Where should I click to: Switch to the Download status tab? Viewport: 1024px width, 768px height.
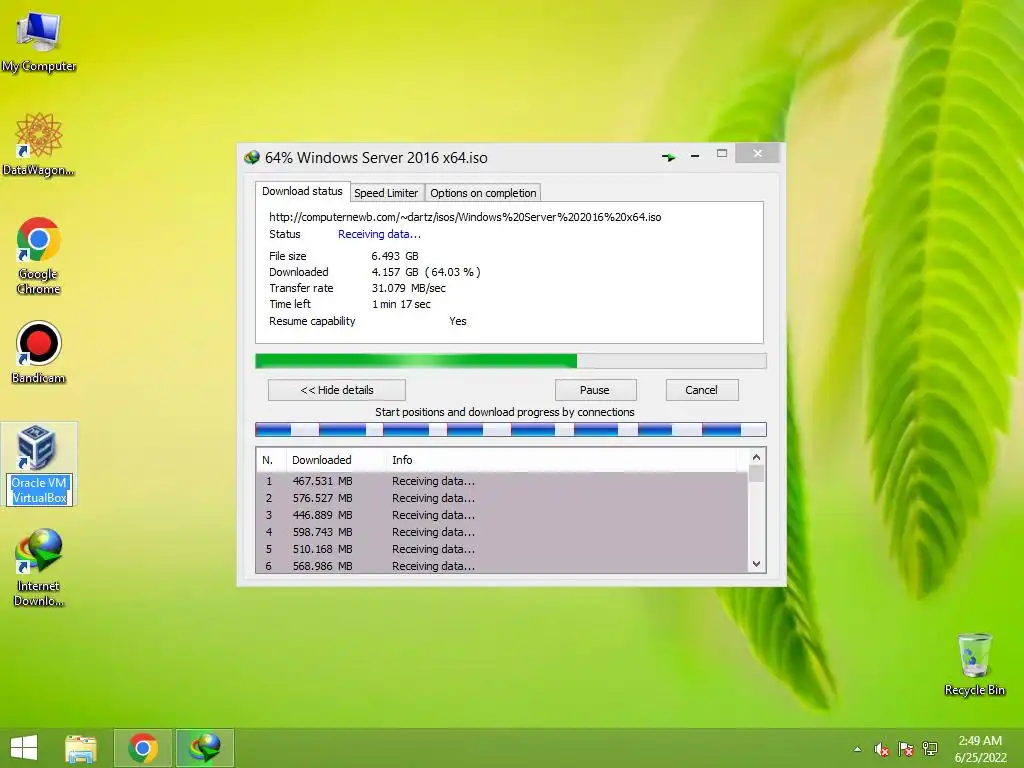click(302, 191)
